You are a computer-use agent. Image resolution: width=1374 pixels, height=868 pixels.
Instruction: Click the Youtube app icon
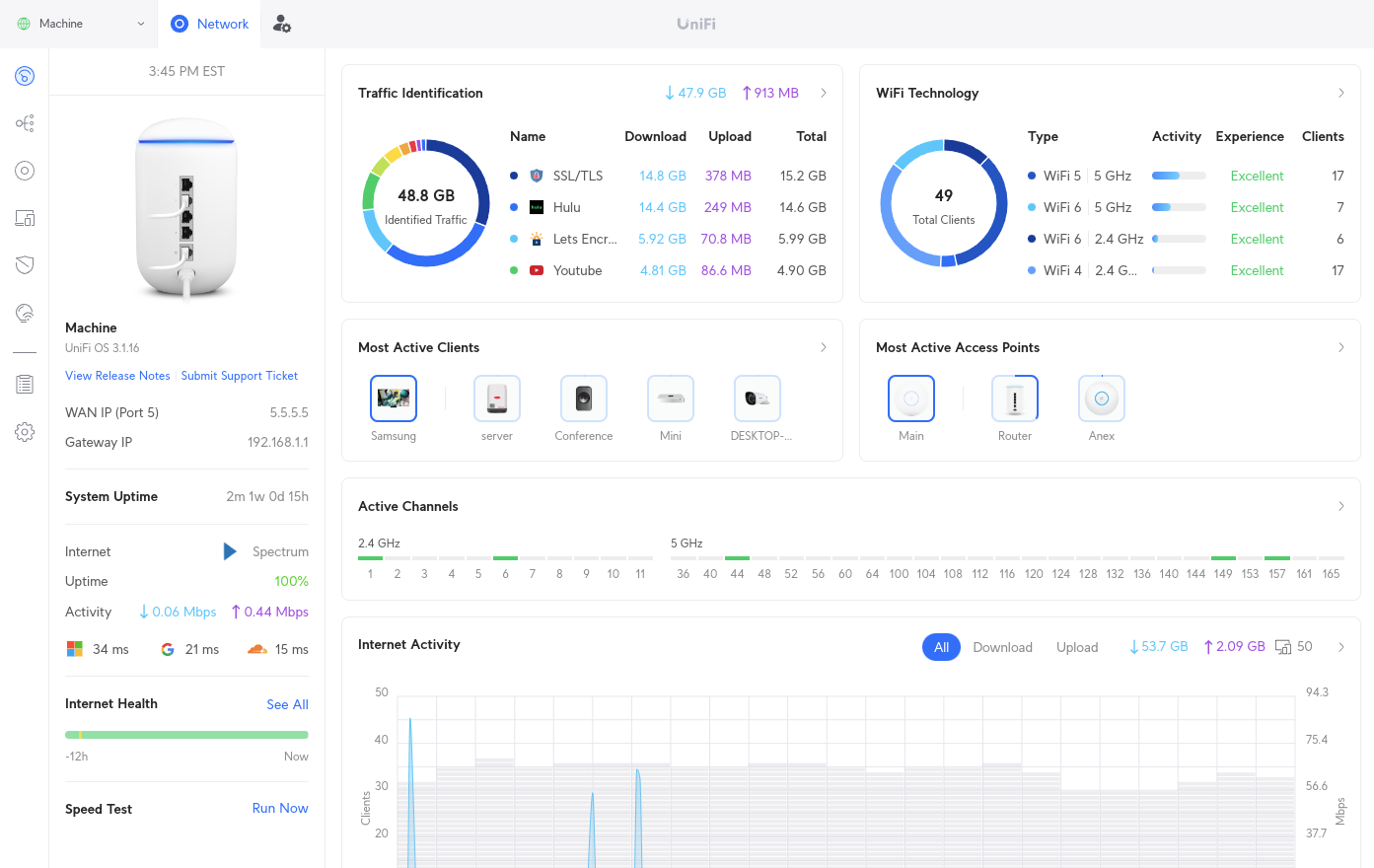point(537,270)
